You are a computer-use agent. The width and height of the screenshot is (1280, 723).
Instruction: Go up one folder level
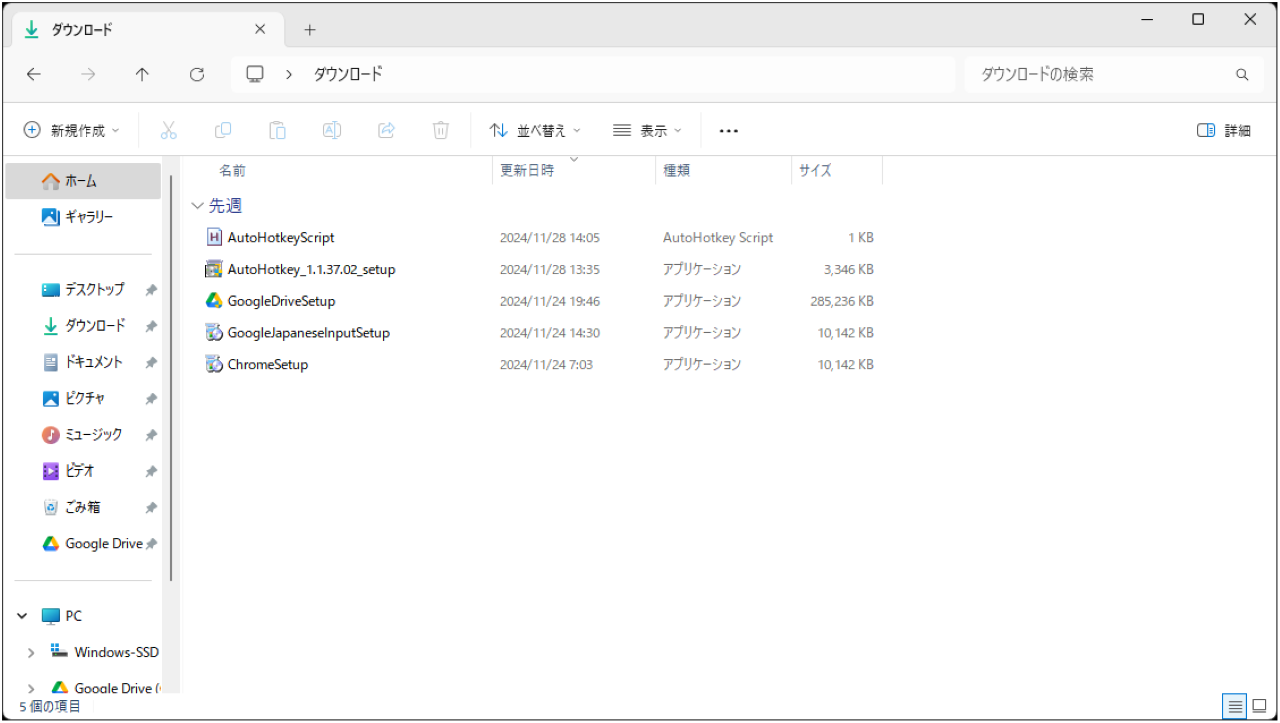coord(142,74)
